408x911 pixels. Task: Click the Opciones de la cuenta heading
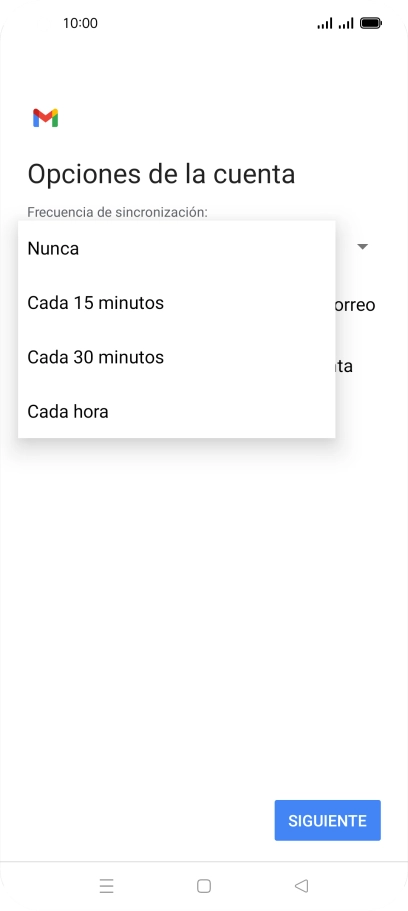[161, 174]
